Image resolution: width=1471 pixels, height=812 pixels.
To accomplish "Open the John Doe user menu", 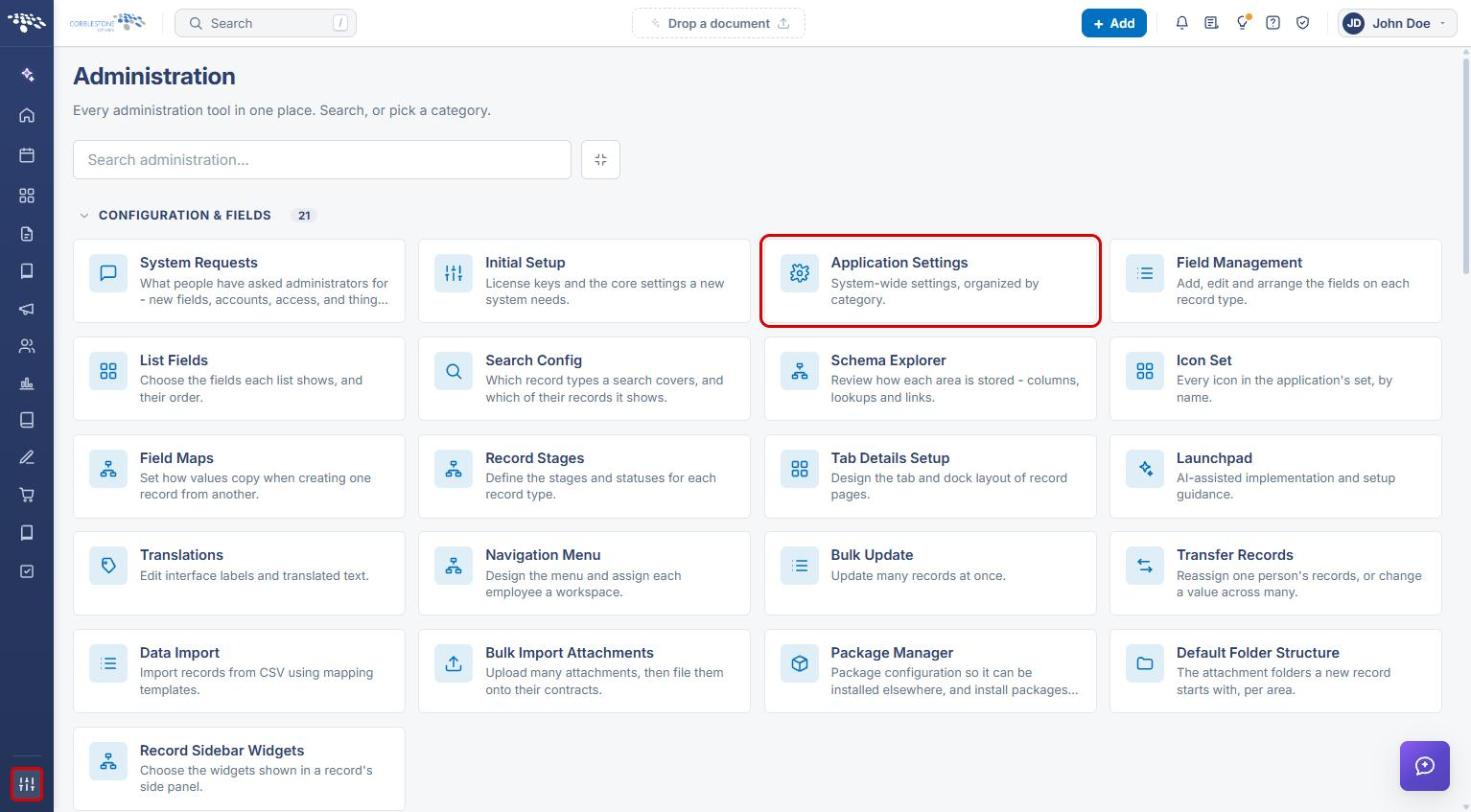I will [1398, 23].
